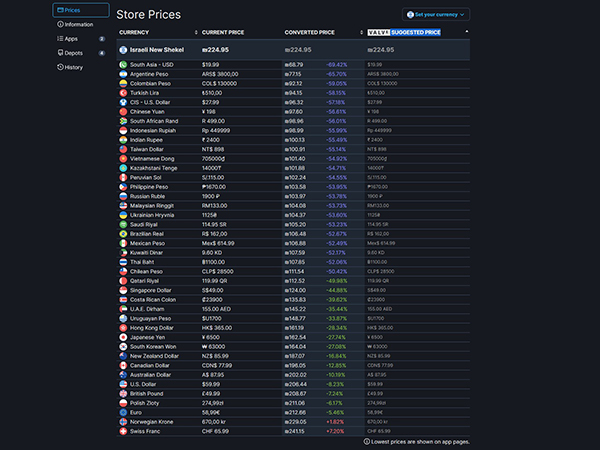
Task: Open the History sidebar item
Action: [70, 67]
